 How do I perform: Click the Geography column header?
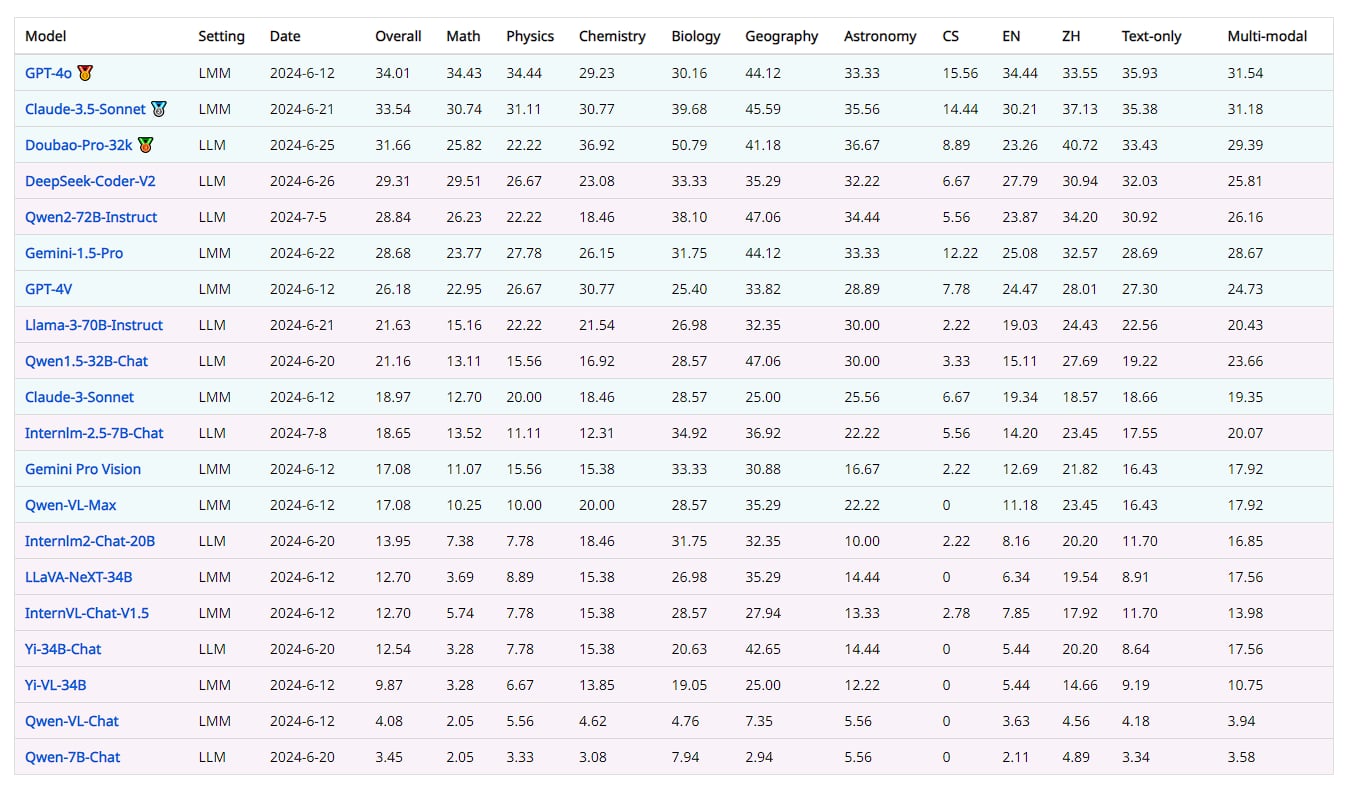[x=782, y=36]
